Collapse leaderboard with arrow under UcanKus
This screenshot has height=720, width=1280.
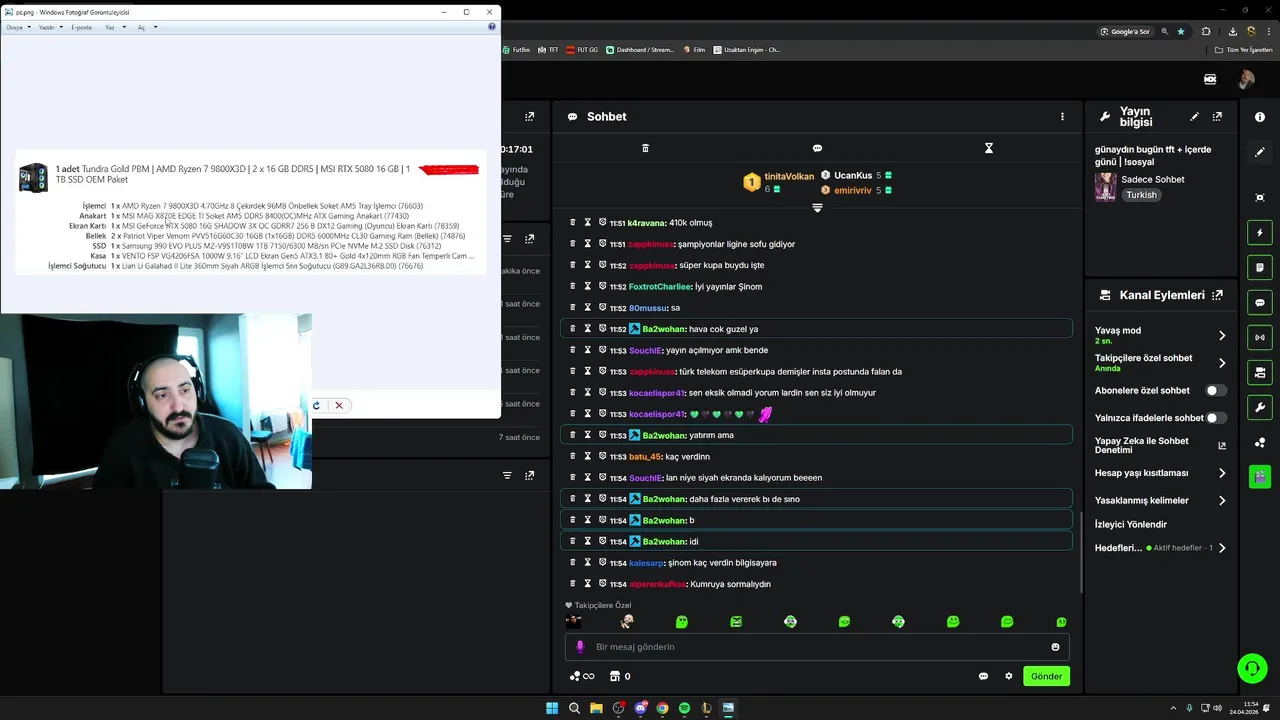pyautogui.click(x=817, y=208)
